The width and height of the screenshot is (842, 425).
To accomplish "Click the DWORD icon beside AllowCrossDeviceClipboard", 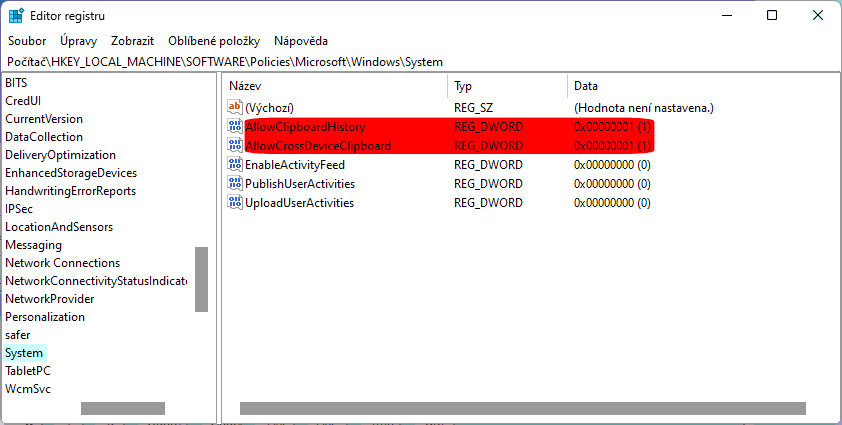I will coord(235,146).
